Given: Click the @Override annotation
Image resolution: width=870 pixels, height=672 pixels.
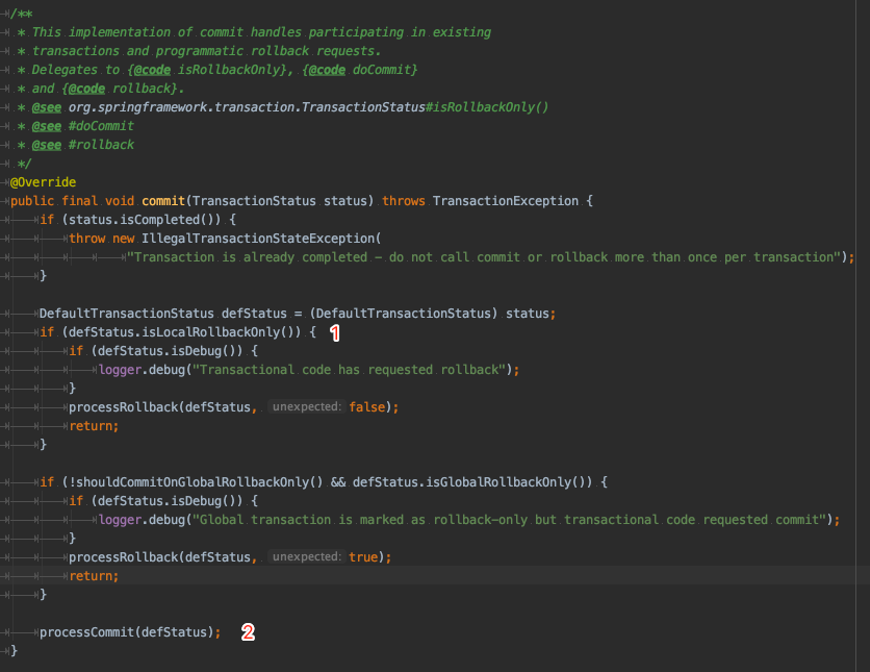Looking at the screenshot, I should (x=43, y=182).
